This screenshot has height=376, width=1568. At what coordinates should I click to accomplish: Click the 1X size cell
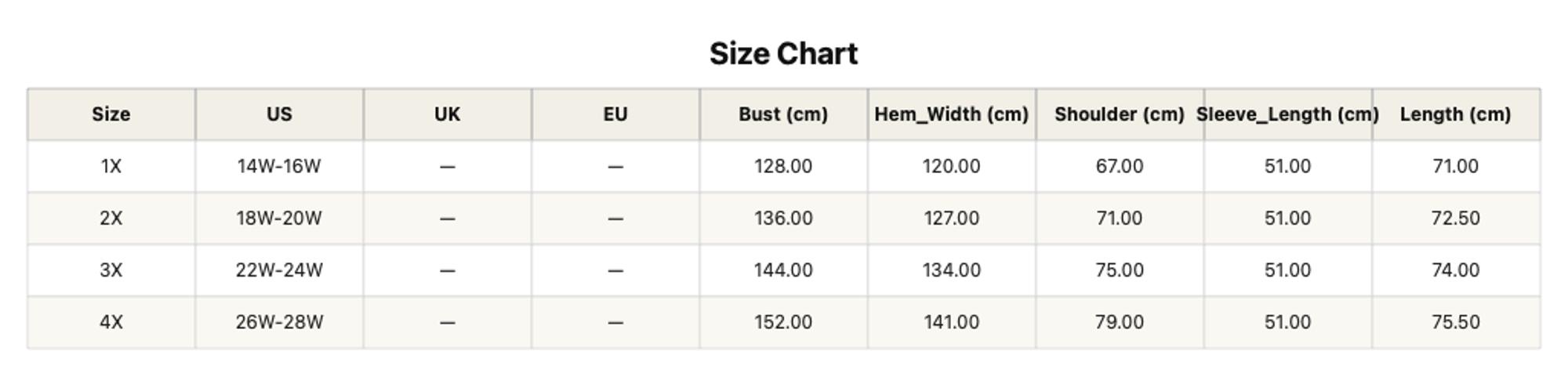click(111, 166)
